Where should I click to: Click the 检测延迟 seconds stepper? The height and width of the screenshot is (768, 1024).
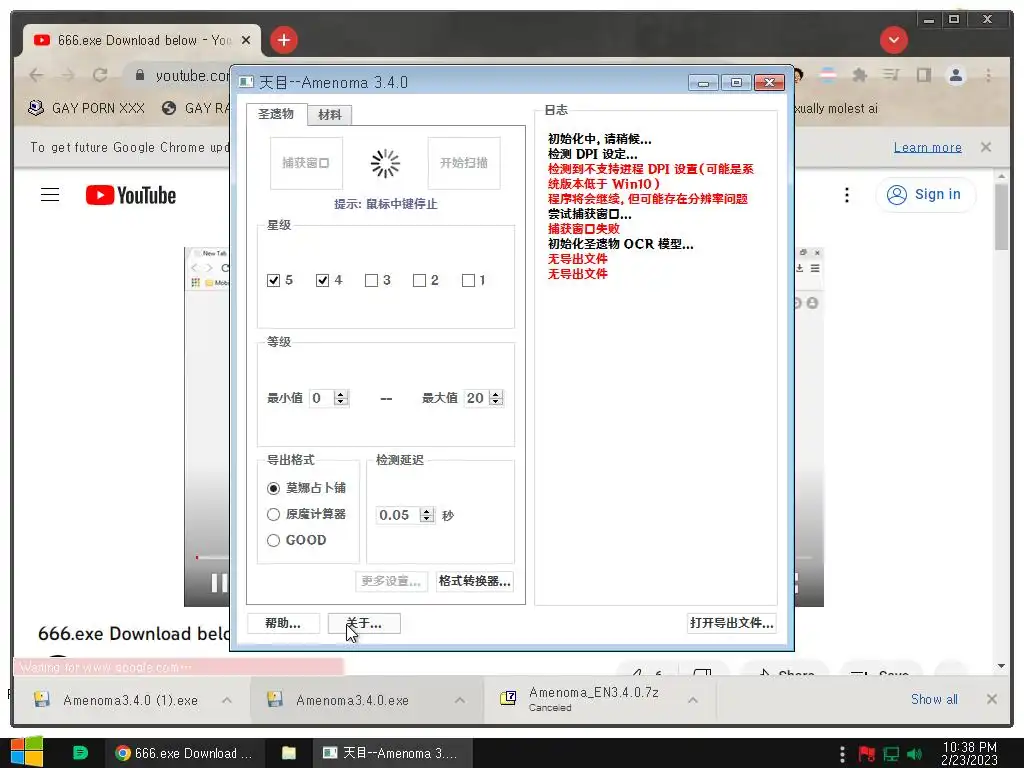pos(427,515)
